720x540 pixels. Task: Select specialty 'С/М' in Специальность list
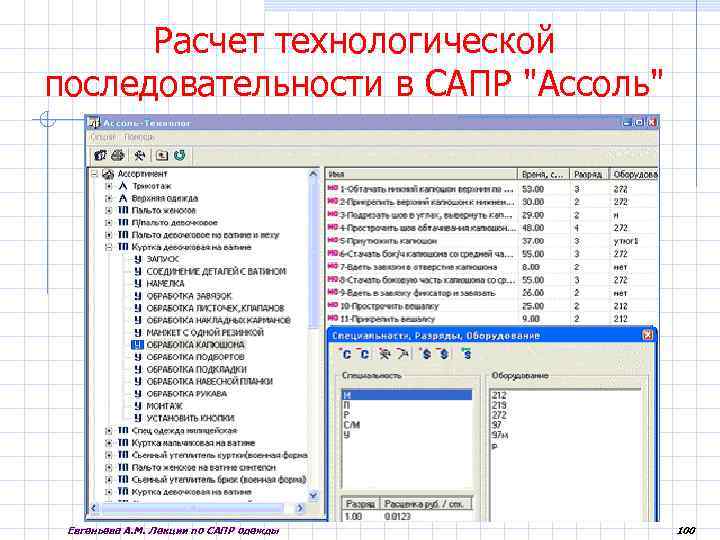point(352,425)
